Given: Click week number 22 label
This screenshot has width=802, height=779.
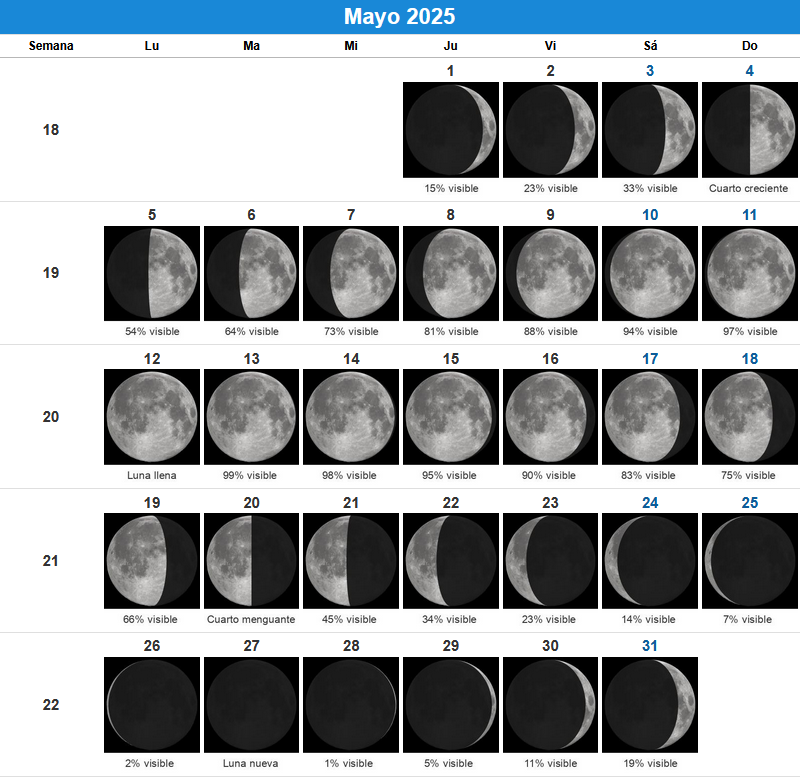Looking at the screenshot, I should coord(51,705).
